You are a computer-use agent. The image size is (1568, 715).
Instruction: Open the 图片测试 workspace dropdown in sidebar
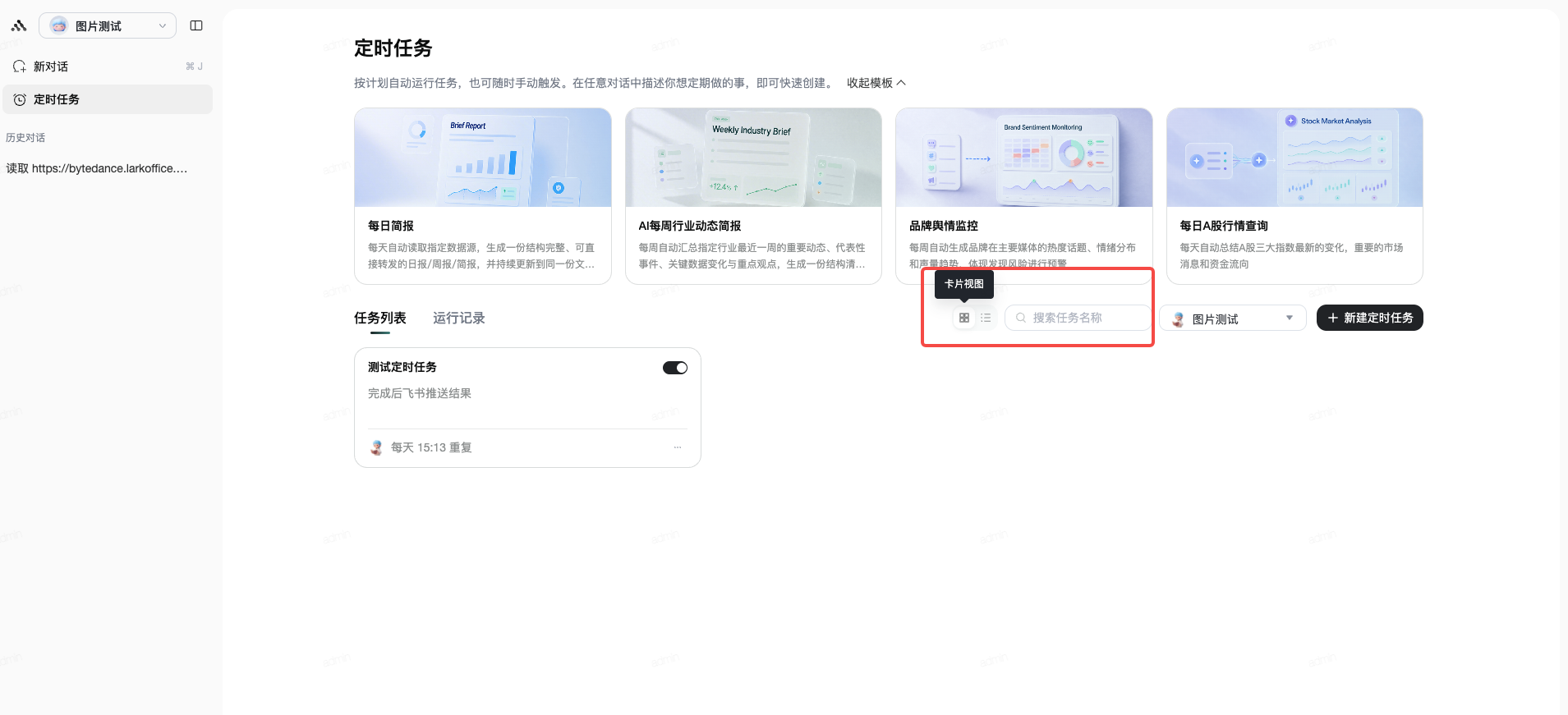coord(108,25)
